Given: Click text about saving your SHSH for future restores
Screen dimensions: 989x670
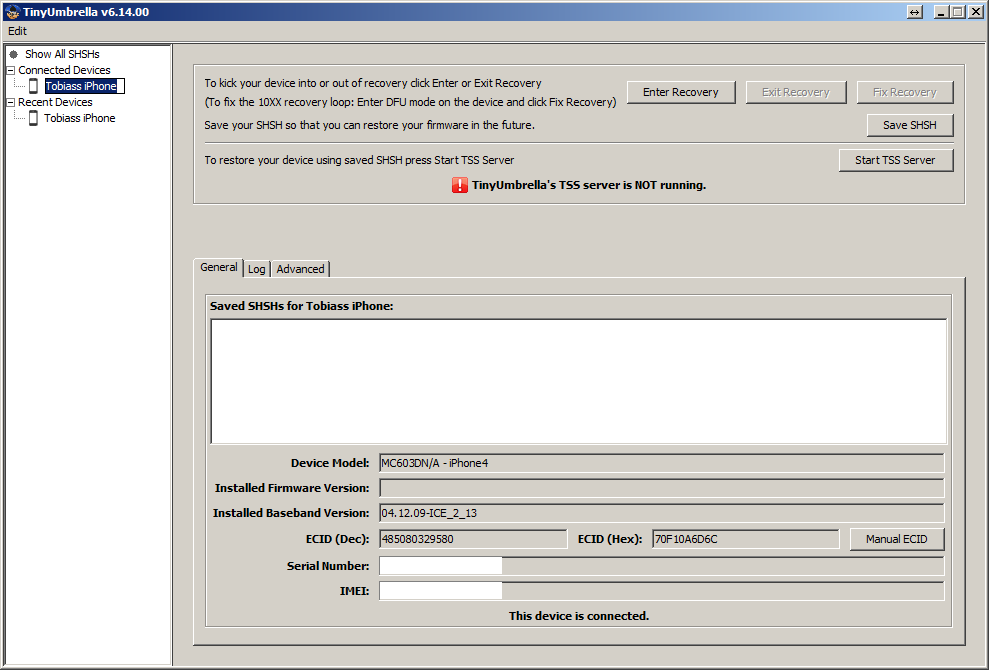Looking at the screenshot, I should pos(370,125).
